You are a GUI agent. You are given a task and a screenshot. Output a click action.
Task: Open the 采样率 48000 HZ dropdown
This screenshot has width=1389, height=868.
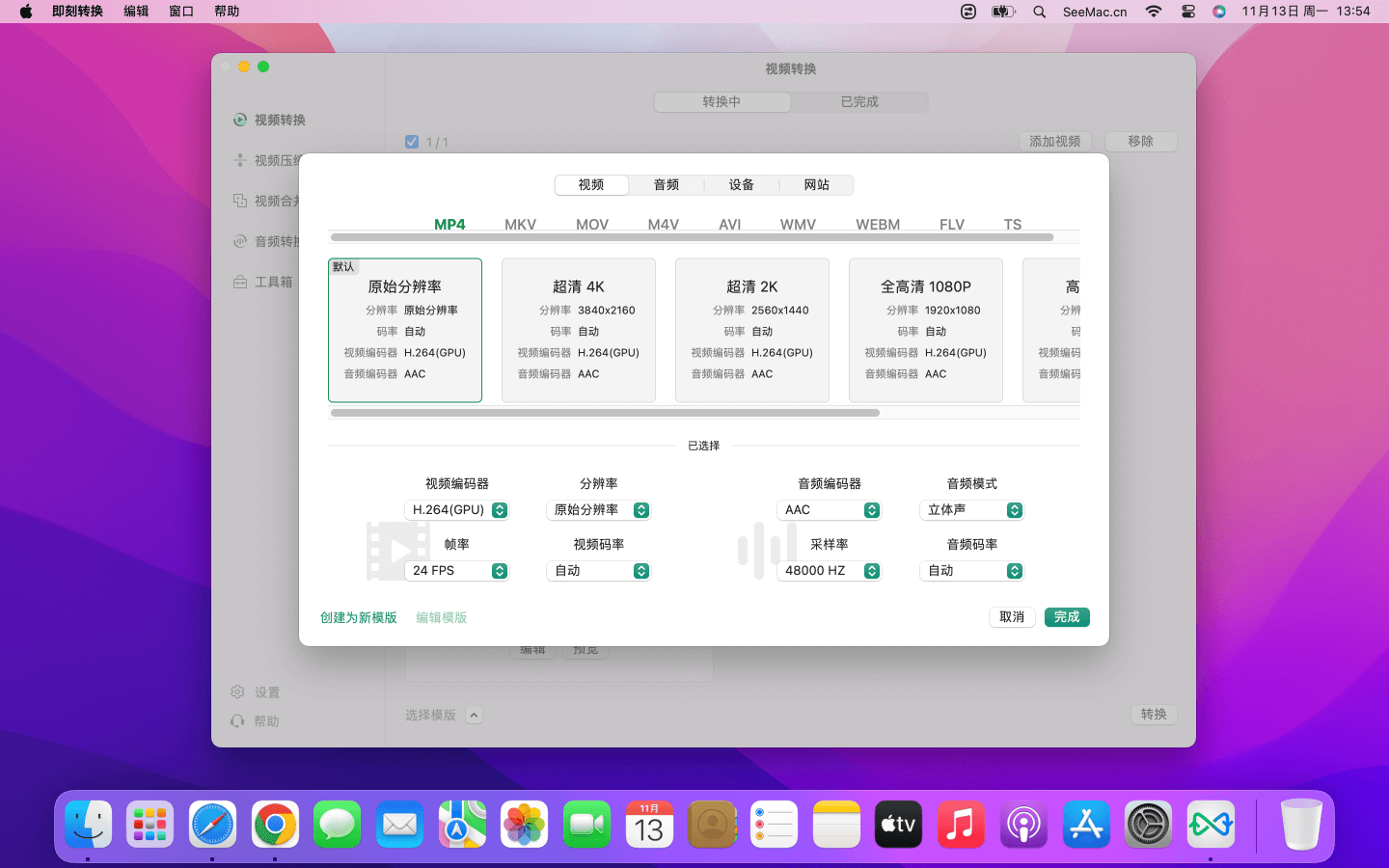pos(829,571)
